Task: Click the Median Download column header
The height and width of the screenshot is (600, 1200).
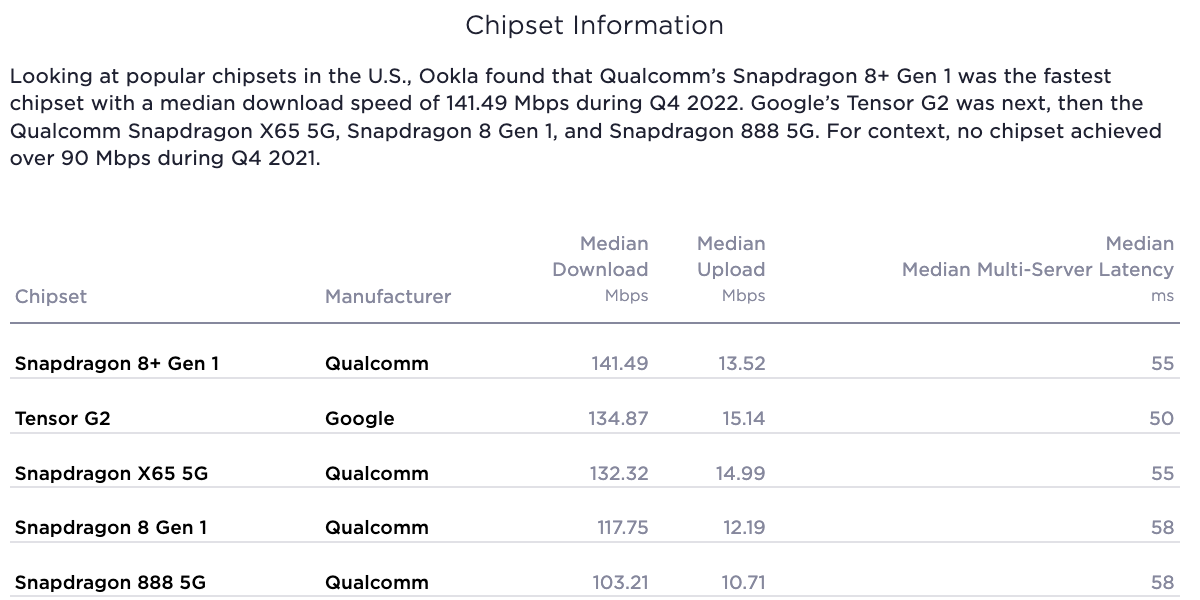Action: pos(600,269)
